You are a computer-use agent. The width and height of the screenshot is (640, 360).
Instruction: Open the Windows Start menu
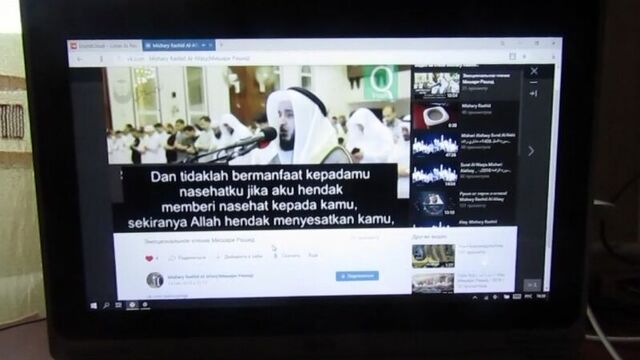click(x=93, y=305)
